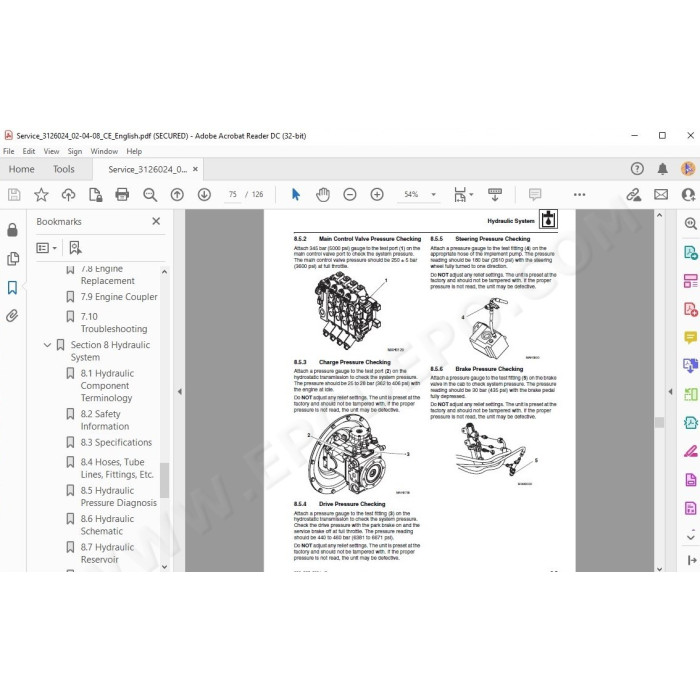Viewport: 700px width, 700px height.
Task: Click the Save file icon
Action: coord(14,195)
